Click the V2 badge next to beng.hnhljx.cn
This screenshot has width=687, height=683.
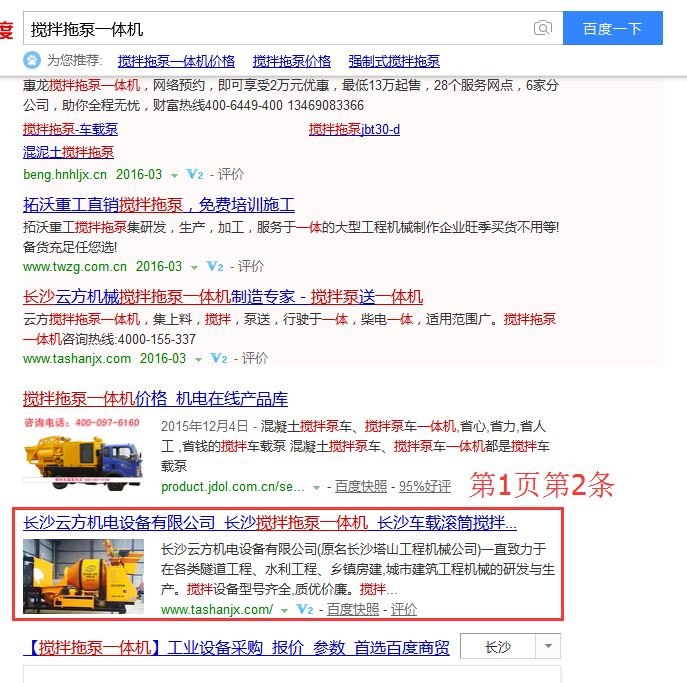[194, 175]
